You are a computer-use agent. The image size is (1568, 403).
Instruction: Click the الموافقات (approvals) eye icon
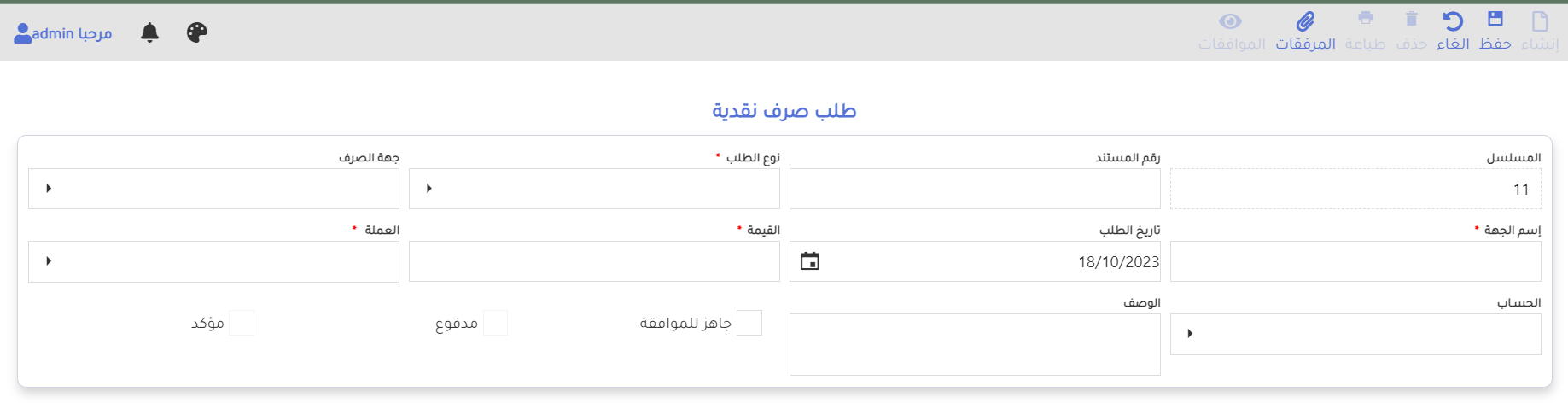pos(1230,20)
